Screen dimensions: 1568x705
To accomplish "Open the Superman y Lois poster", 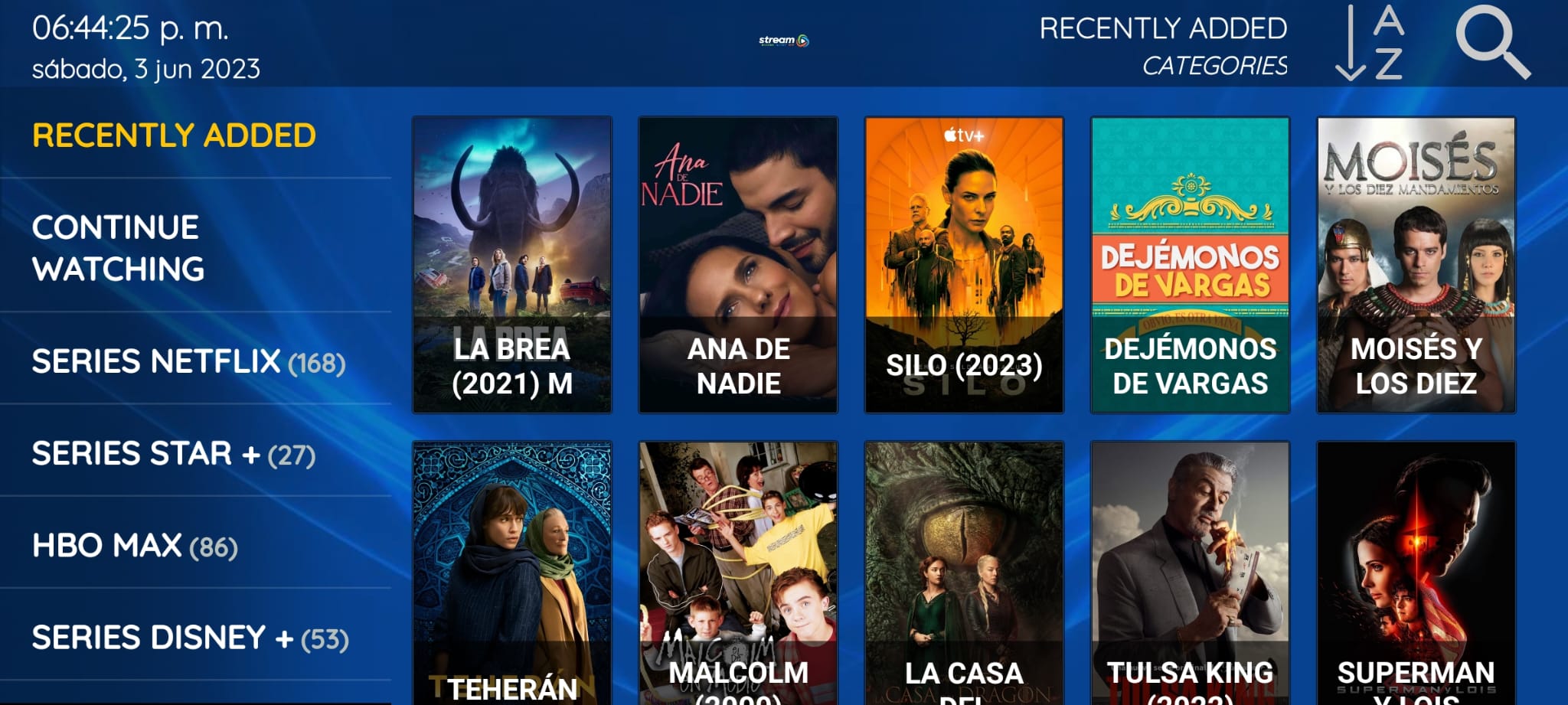I will [1416, 573].
